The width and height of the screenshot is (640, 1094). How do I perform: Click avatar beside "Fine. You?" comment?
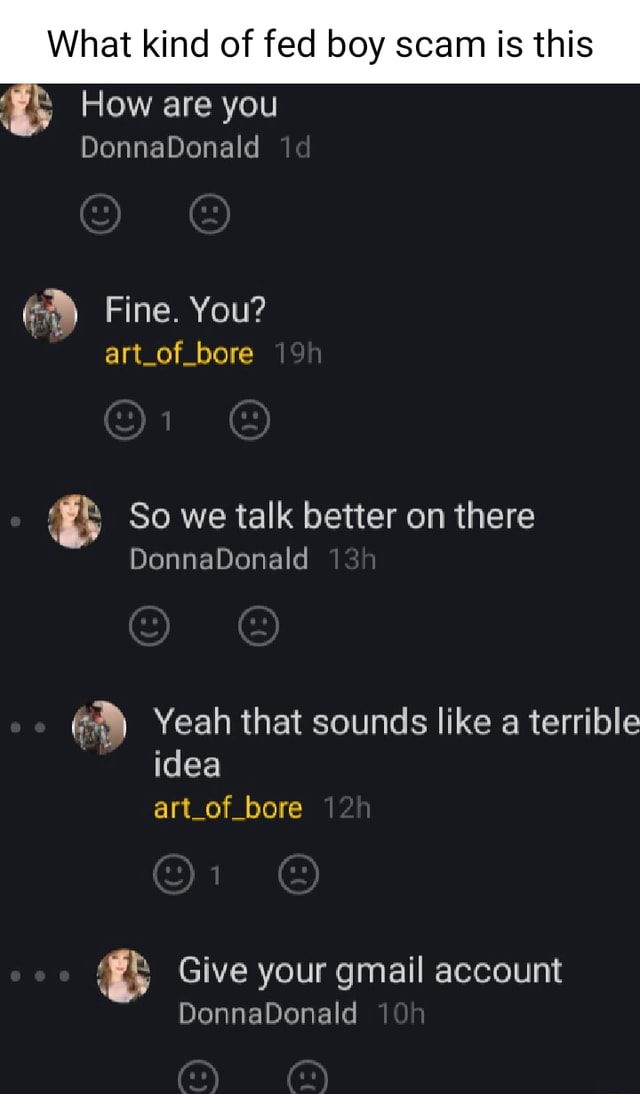click(x=49, y=315)
